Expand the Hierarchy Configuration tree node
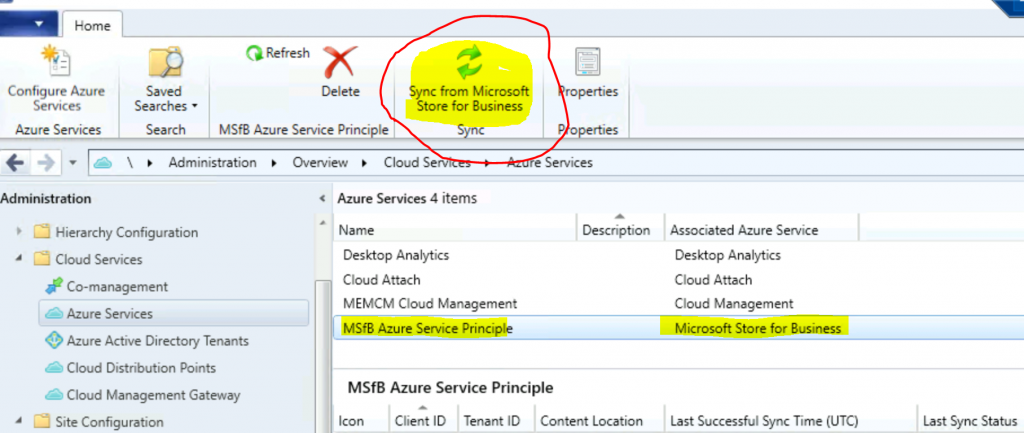The width and height of the screenshot is (1024, 433). pyautogui.click(x=20, y=231)
